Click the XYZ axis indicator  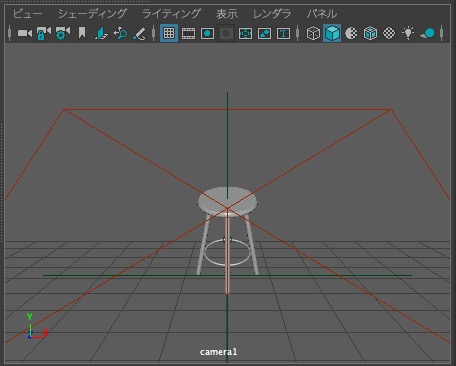pos(37,326)
